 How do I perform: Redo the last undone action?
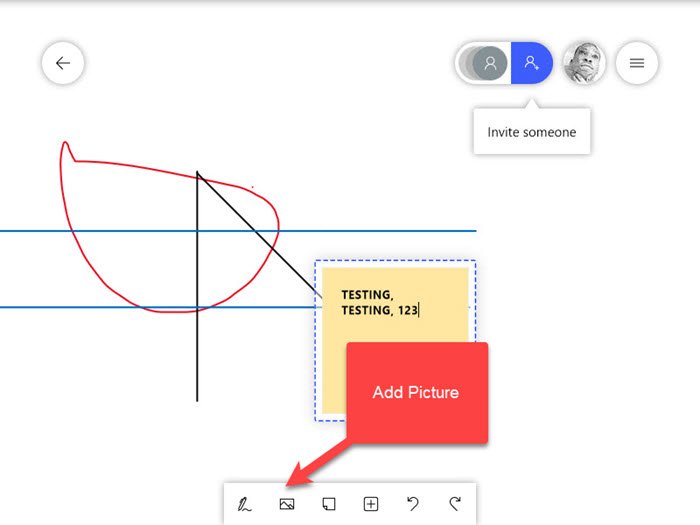(x=454, y=504)
